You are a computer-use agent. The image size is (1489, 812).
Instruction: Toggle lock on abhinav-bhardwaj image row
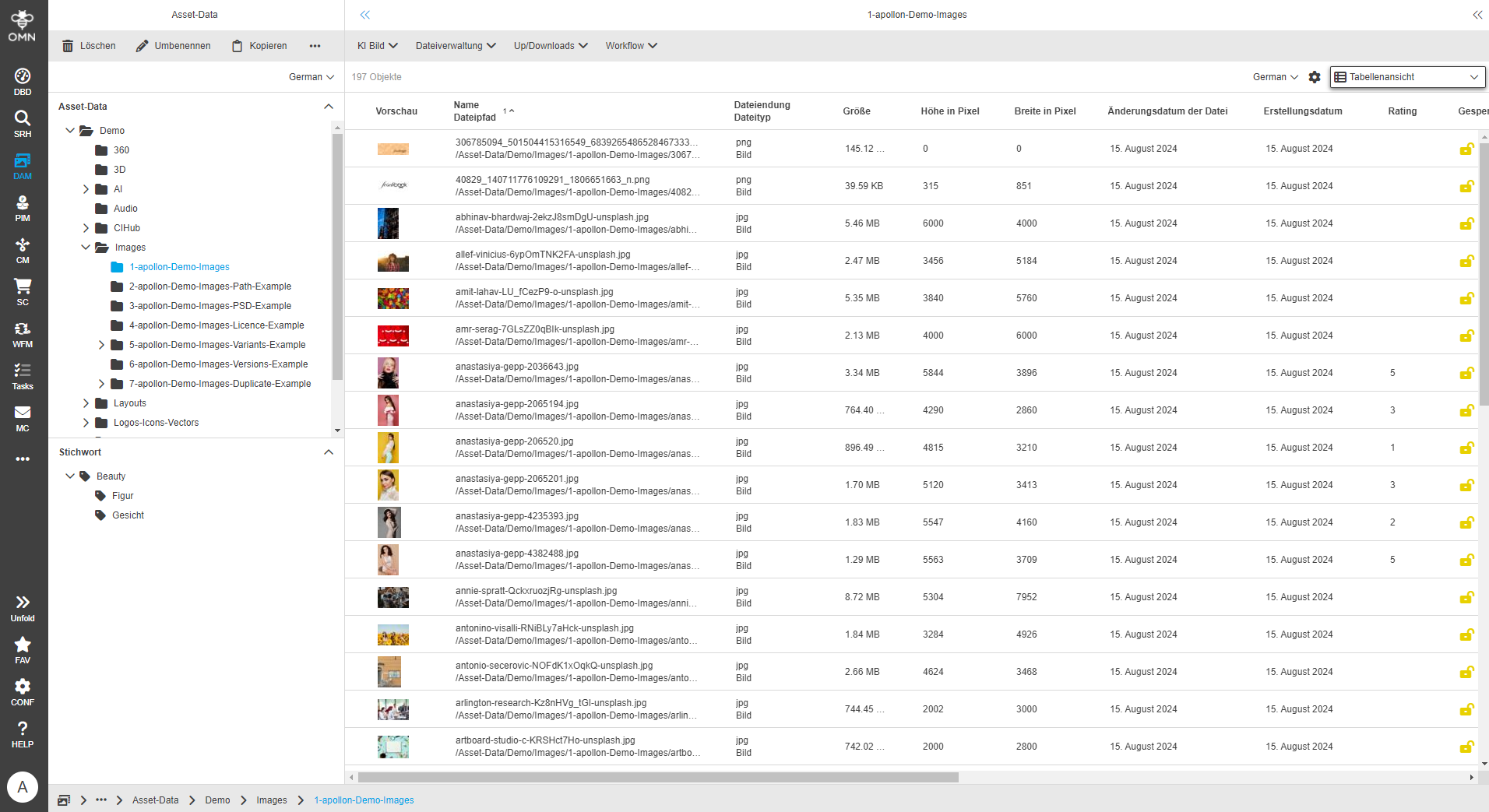[x=1466, y=223]
